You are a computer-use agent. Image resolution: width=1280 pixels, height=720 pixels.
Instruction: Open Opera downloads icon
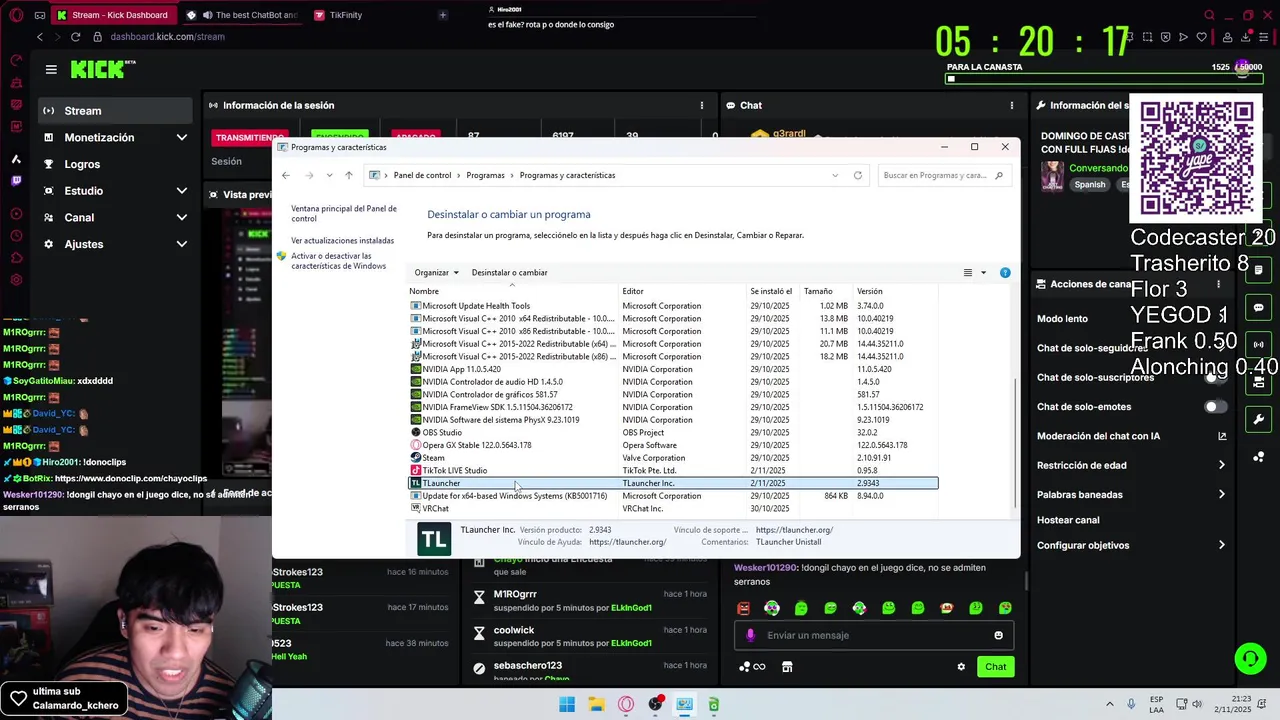(x=1245, y=37)
